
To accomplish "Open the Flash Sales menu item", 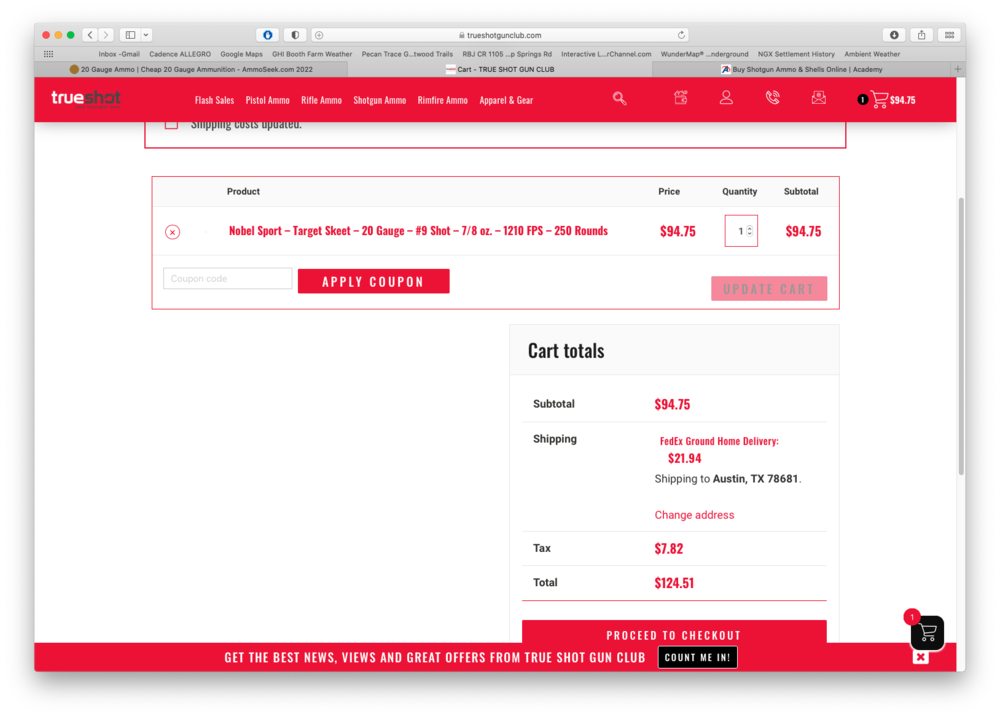I will pos(214,100).
